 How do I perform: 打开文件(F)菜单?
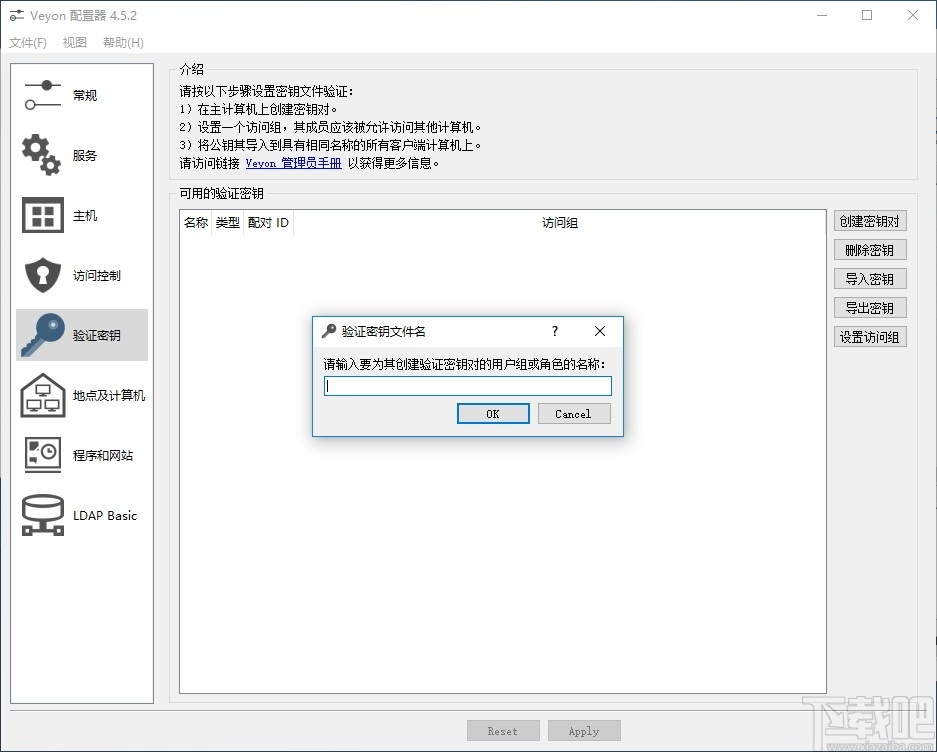tap(28, 42)
